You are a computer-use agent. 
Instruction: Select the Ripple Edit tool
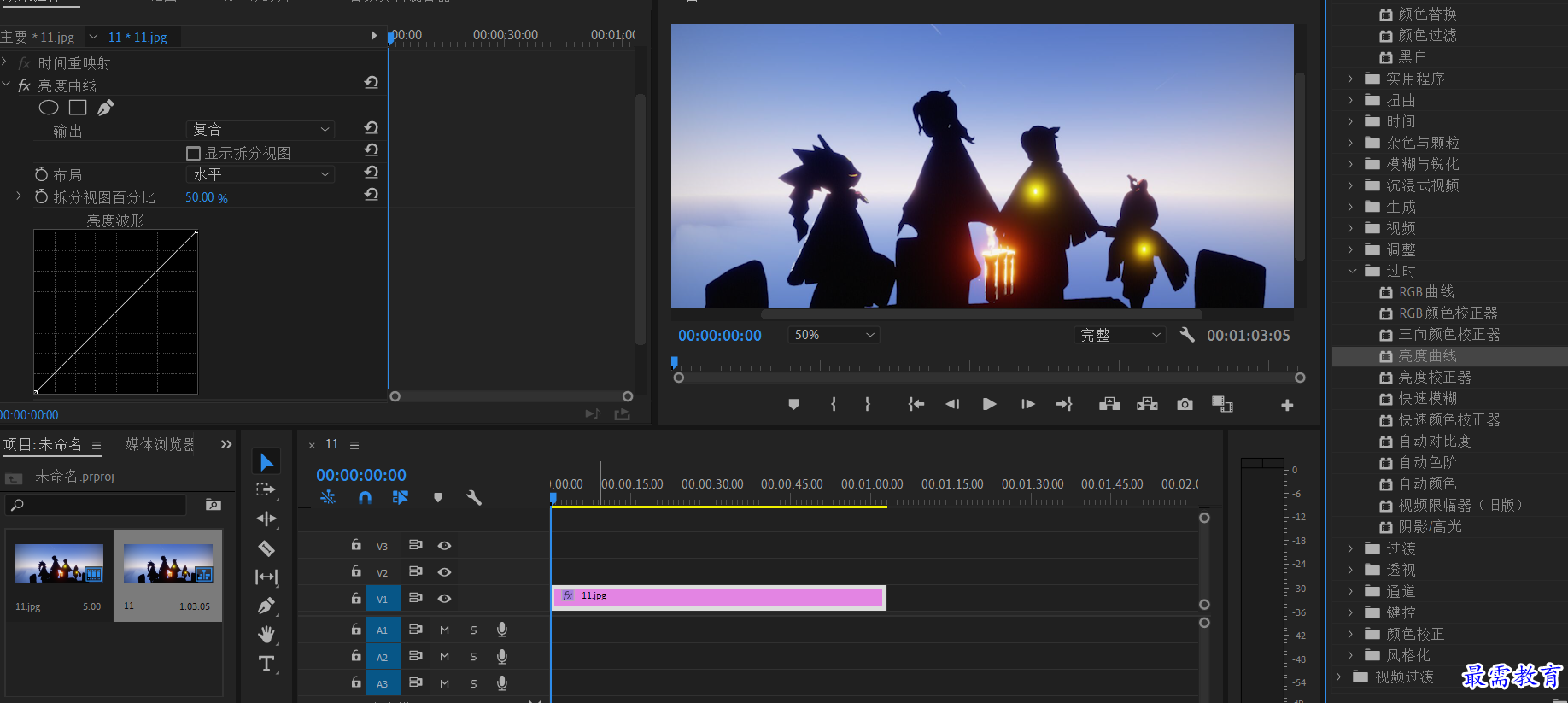[266, 519]
